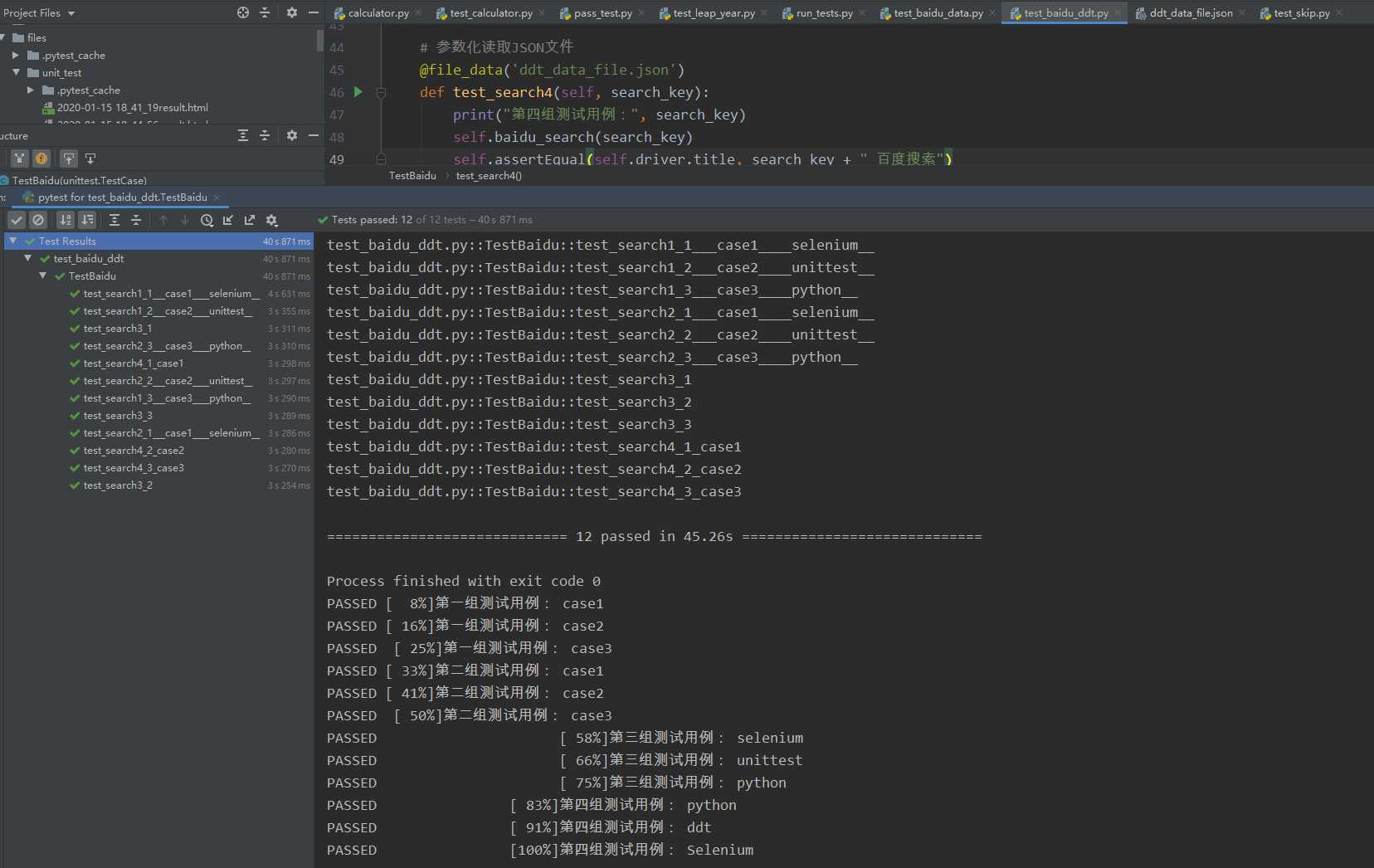Screen dimensions: 1374x868
Task: Collapse all test results
Action: coord(136,220)
